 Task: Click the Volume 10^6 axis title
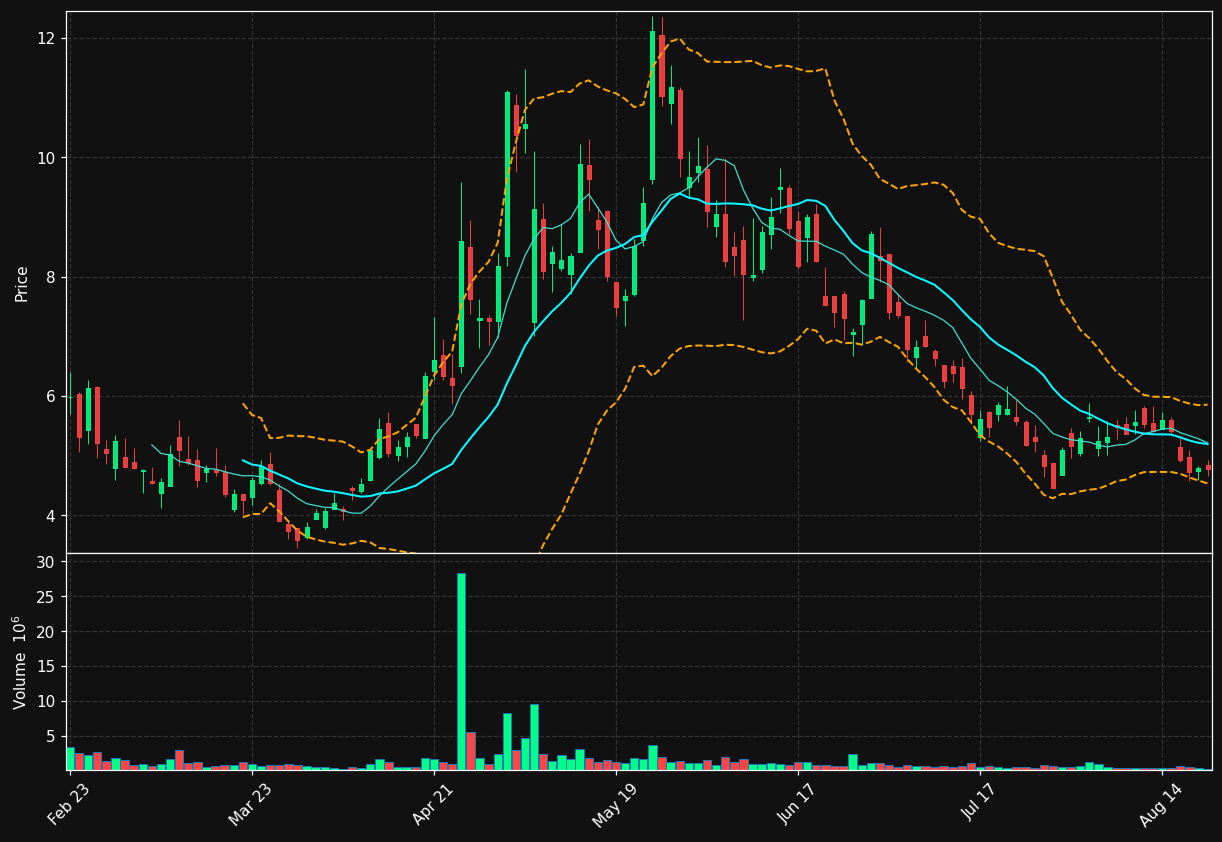[x=20, y=662]
